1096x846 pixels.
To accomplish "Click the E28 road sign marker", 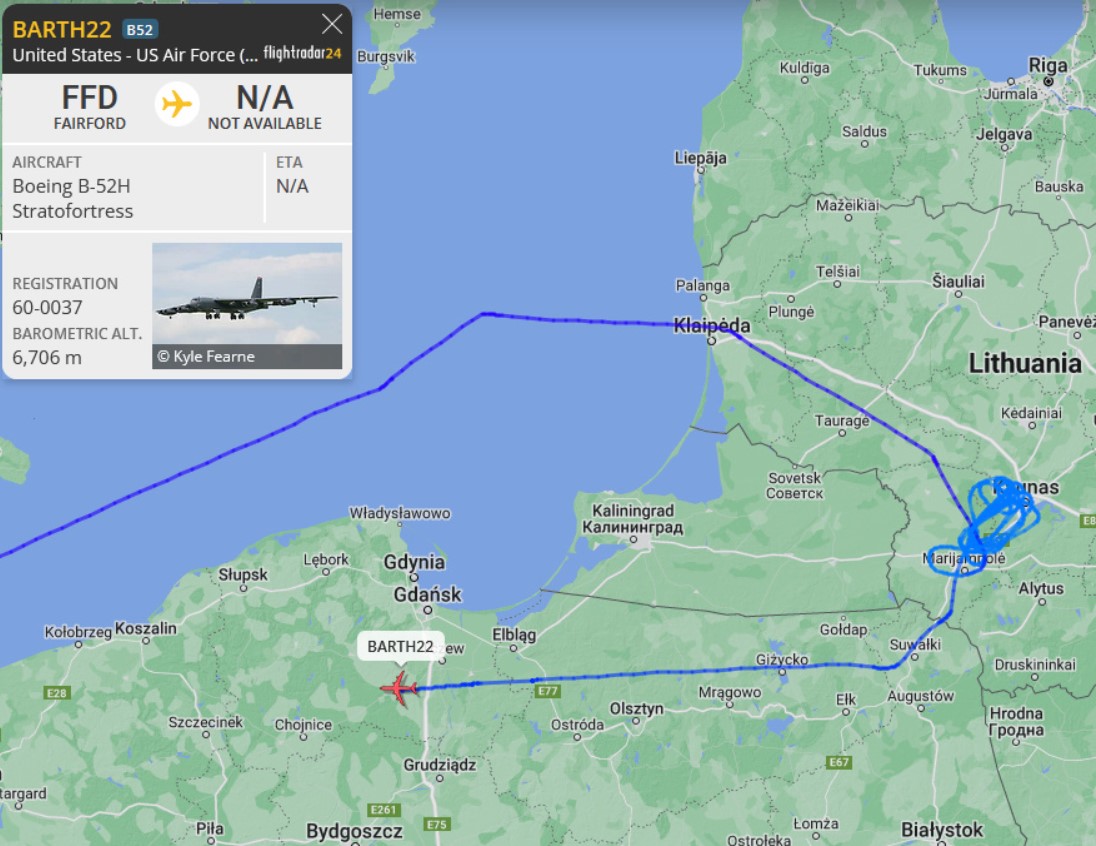I will 57,693.
